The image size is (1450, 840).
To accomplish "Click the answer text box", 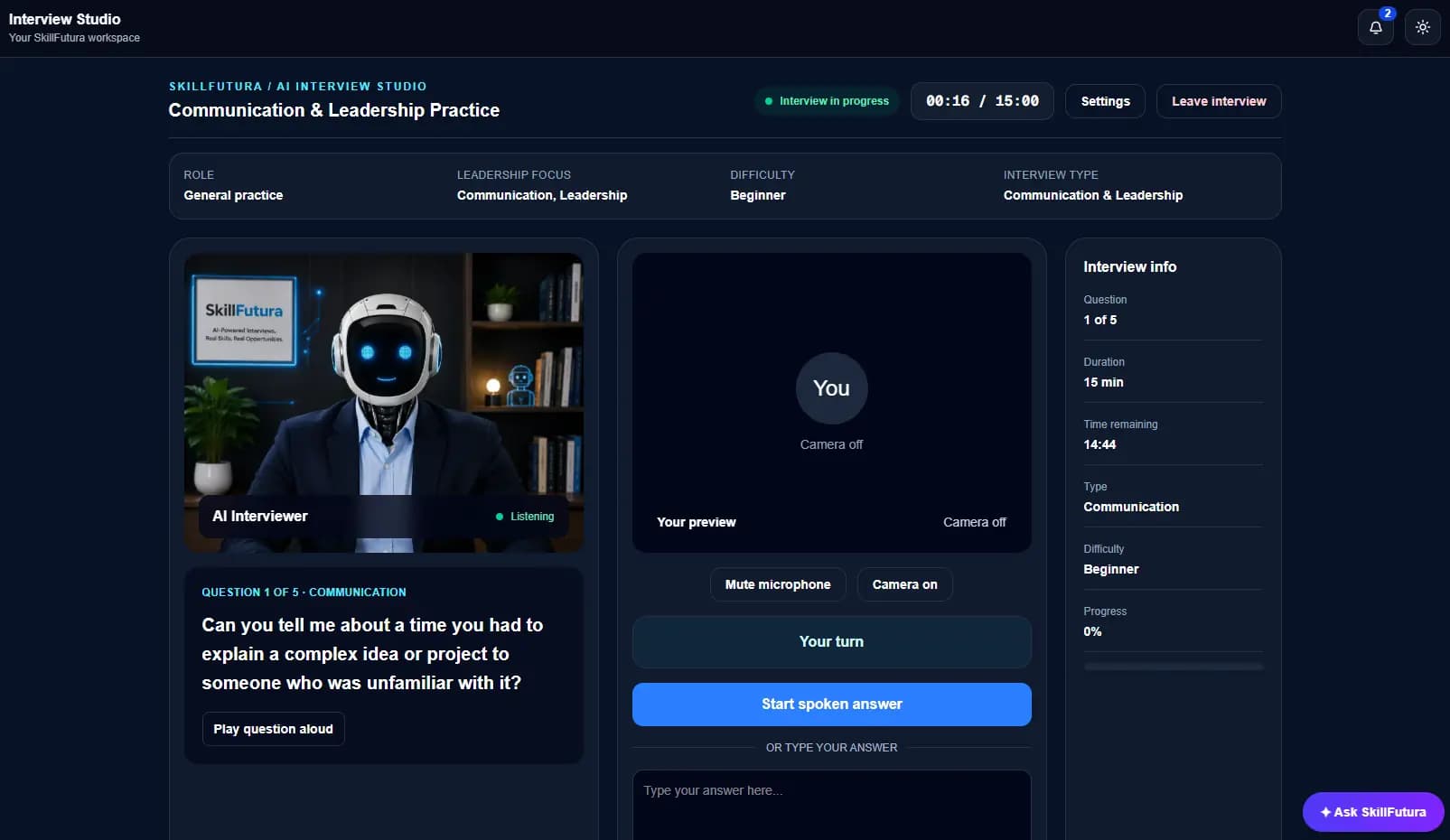I will point(831,806).
